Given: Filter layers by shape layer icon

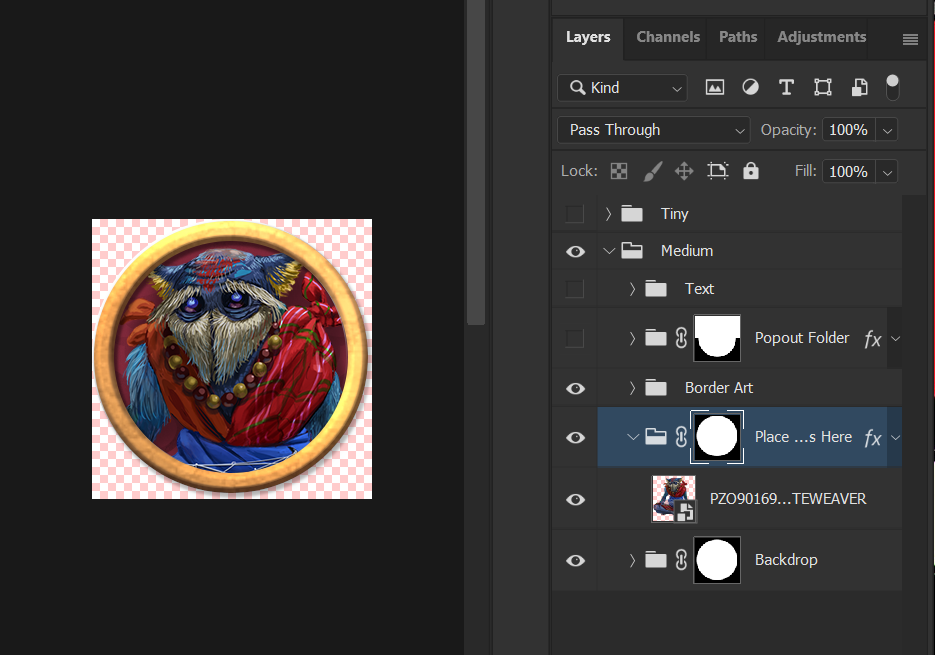Looking at the screenshot, I should (x=822, y=88).
